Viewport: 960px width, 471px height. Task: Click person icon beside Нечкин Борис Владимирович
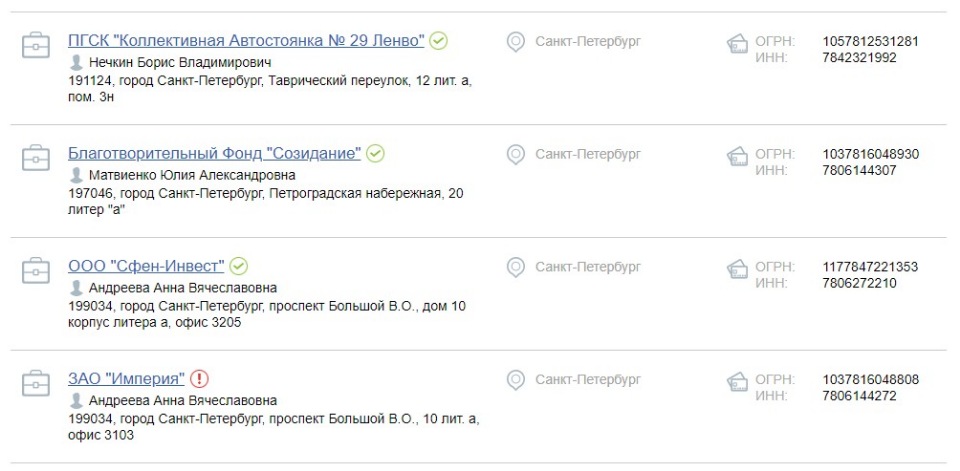click(76, 62)
